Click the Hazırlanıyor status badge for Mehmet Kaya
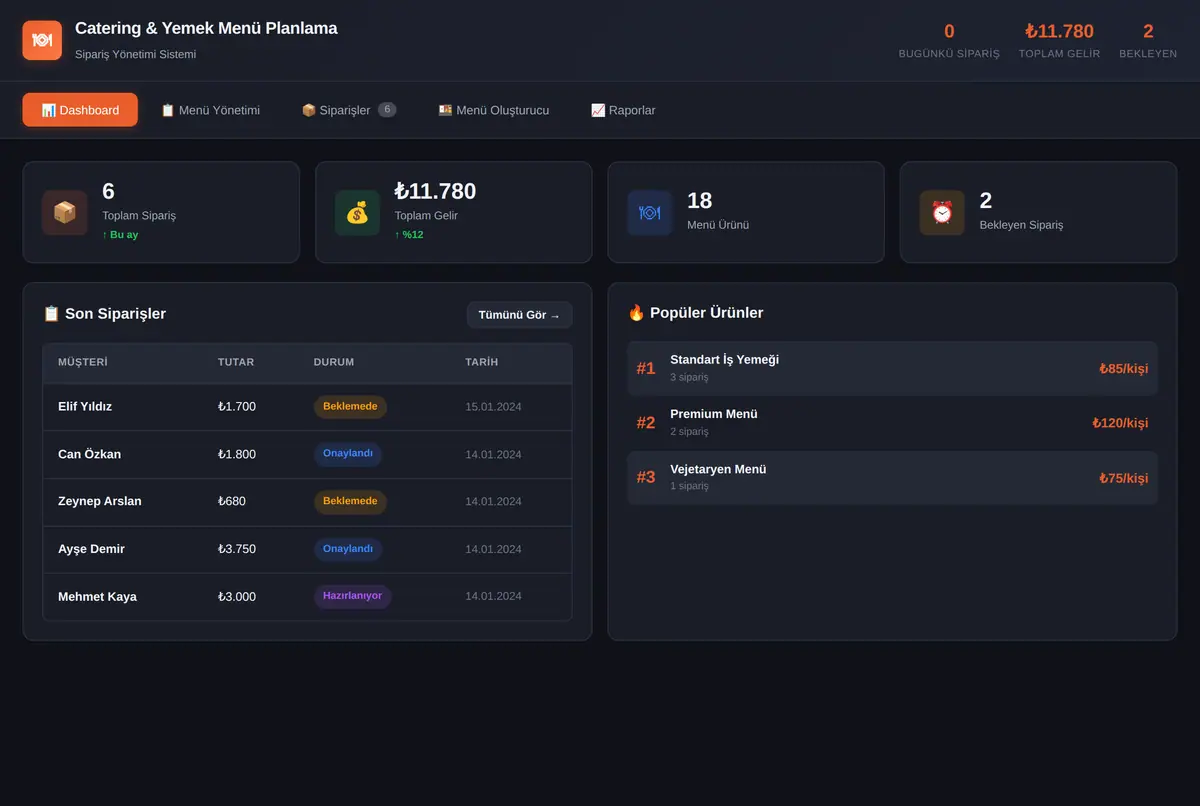Viewport: 1200px width, 806px height. pos(352,597)
